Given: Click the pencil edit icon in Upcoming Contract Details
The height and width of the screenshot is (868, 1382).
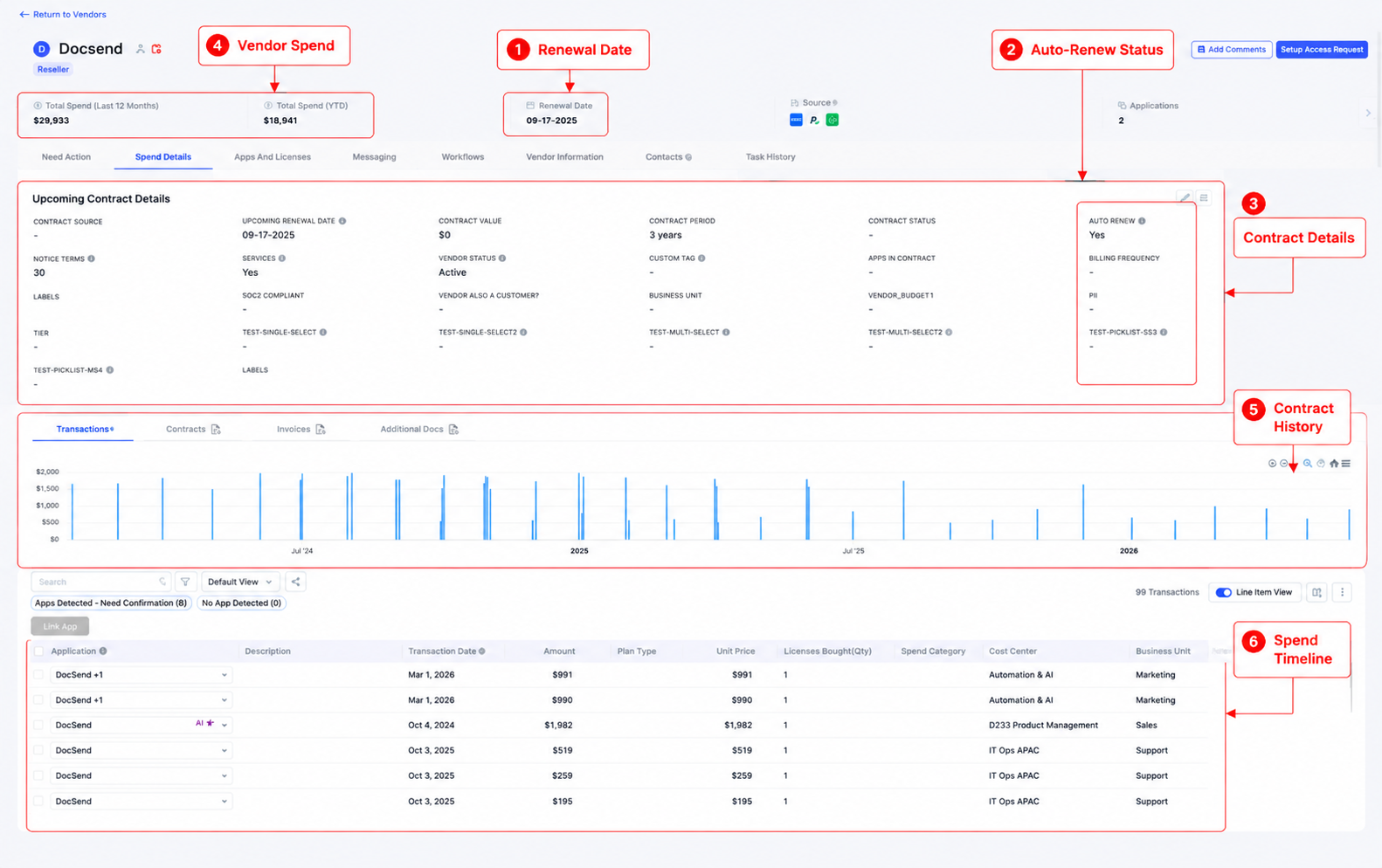Looking at the screenshot, I should tap(1185, 198).
